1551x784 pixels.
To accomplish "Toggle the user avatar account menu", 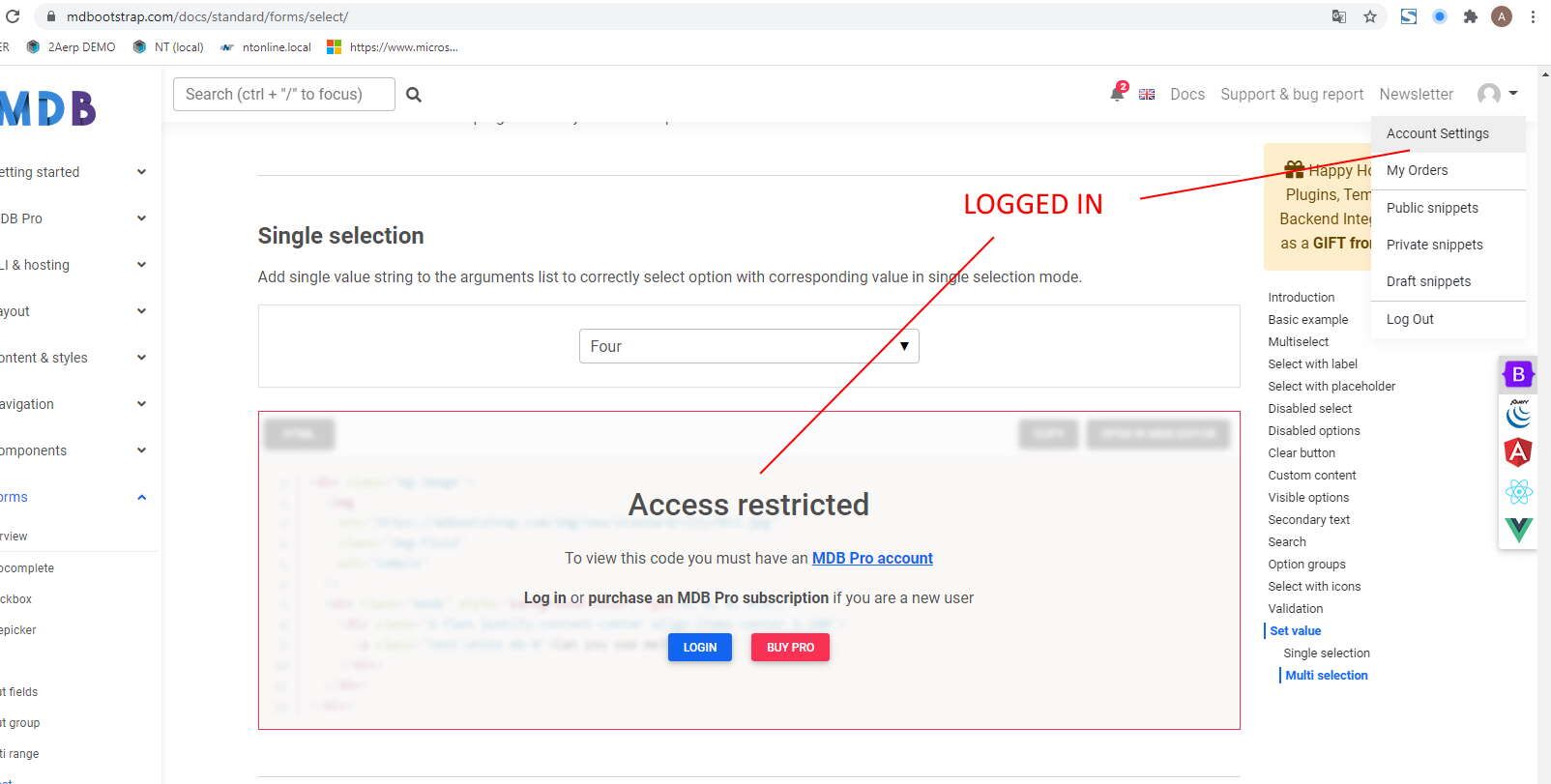I will [x=1498, y=94].
